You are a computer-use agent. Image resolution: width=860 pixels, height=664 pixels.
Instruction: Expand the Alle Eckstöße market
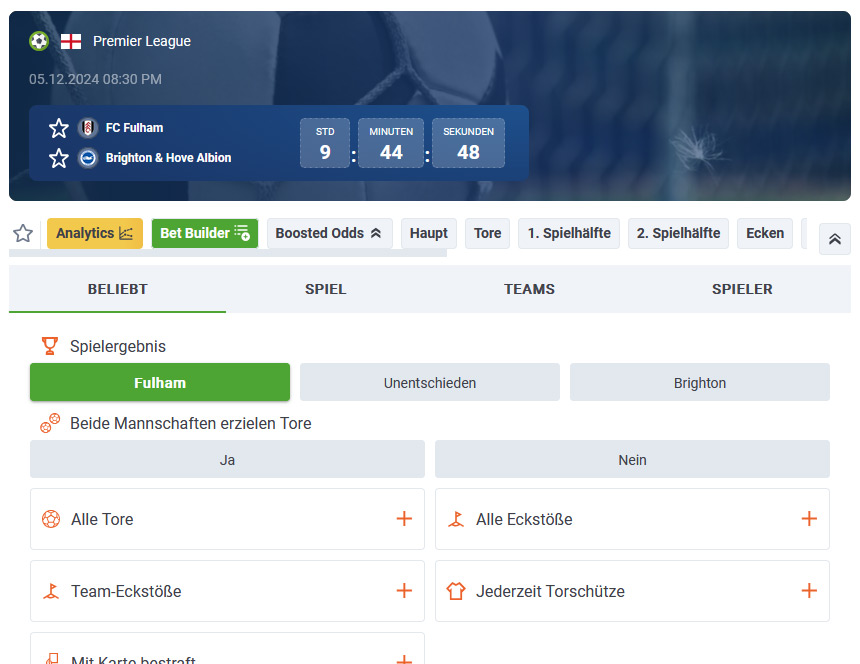[x=809, y=519]
